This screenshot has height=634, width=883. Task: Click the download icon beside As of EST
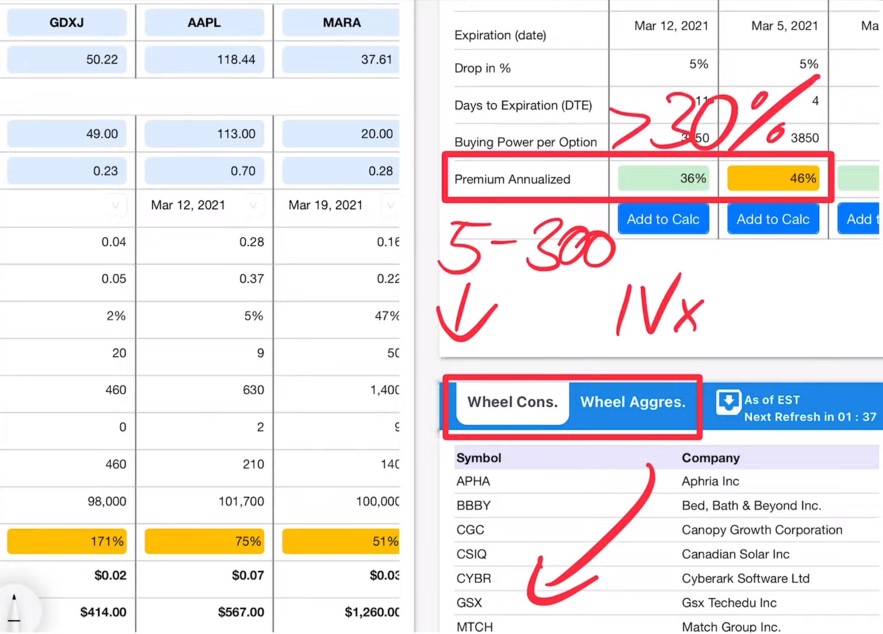[x=728, y=403]
